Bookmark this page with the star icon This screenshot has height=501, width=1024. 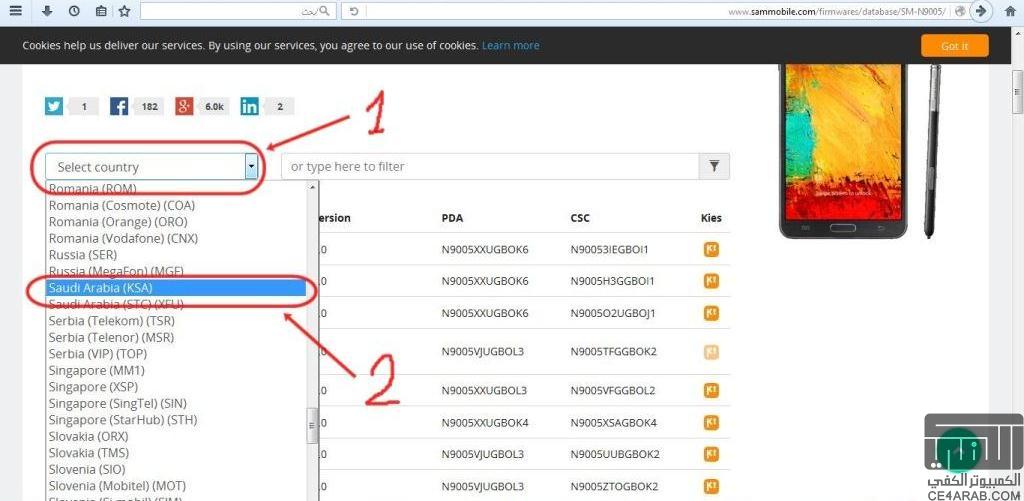(125, 11)
